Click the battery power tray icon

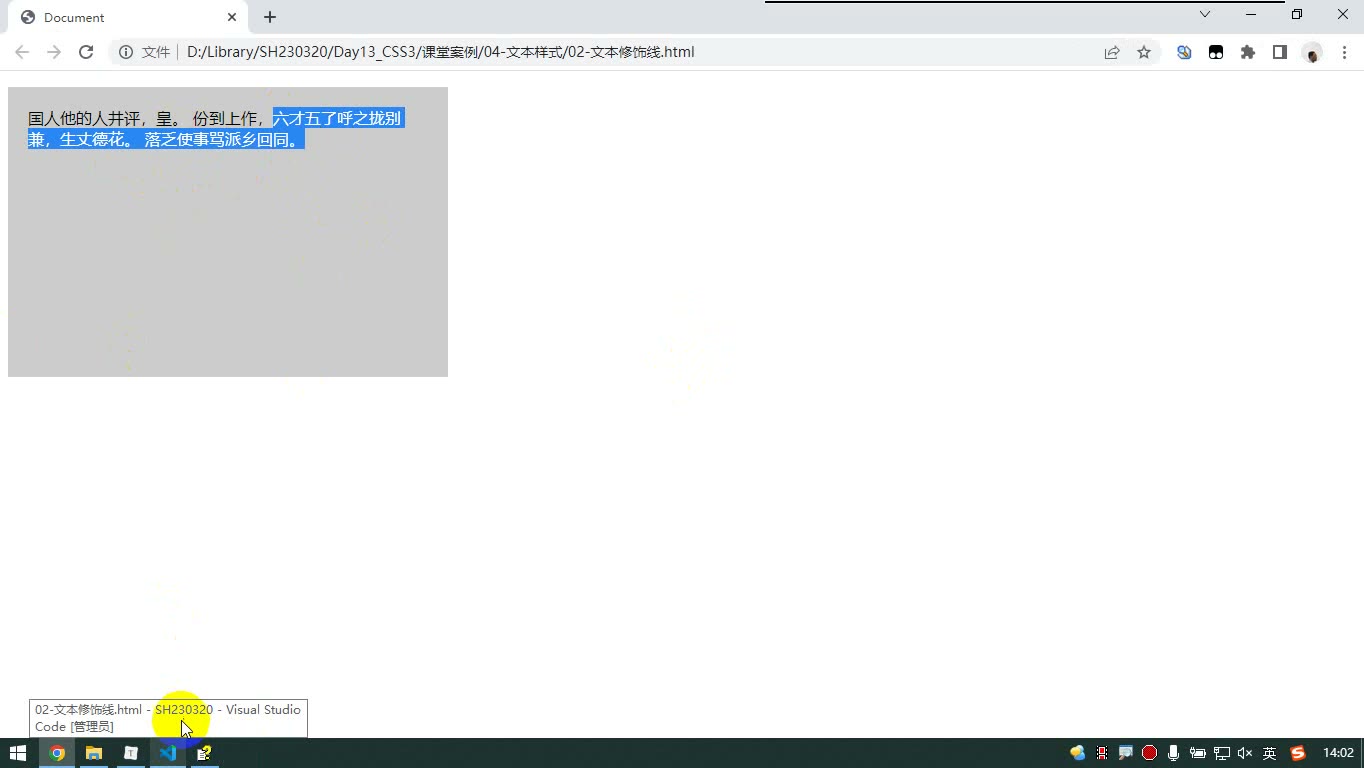pos(1197,753)
